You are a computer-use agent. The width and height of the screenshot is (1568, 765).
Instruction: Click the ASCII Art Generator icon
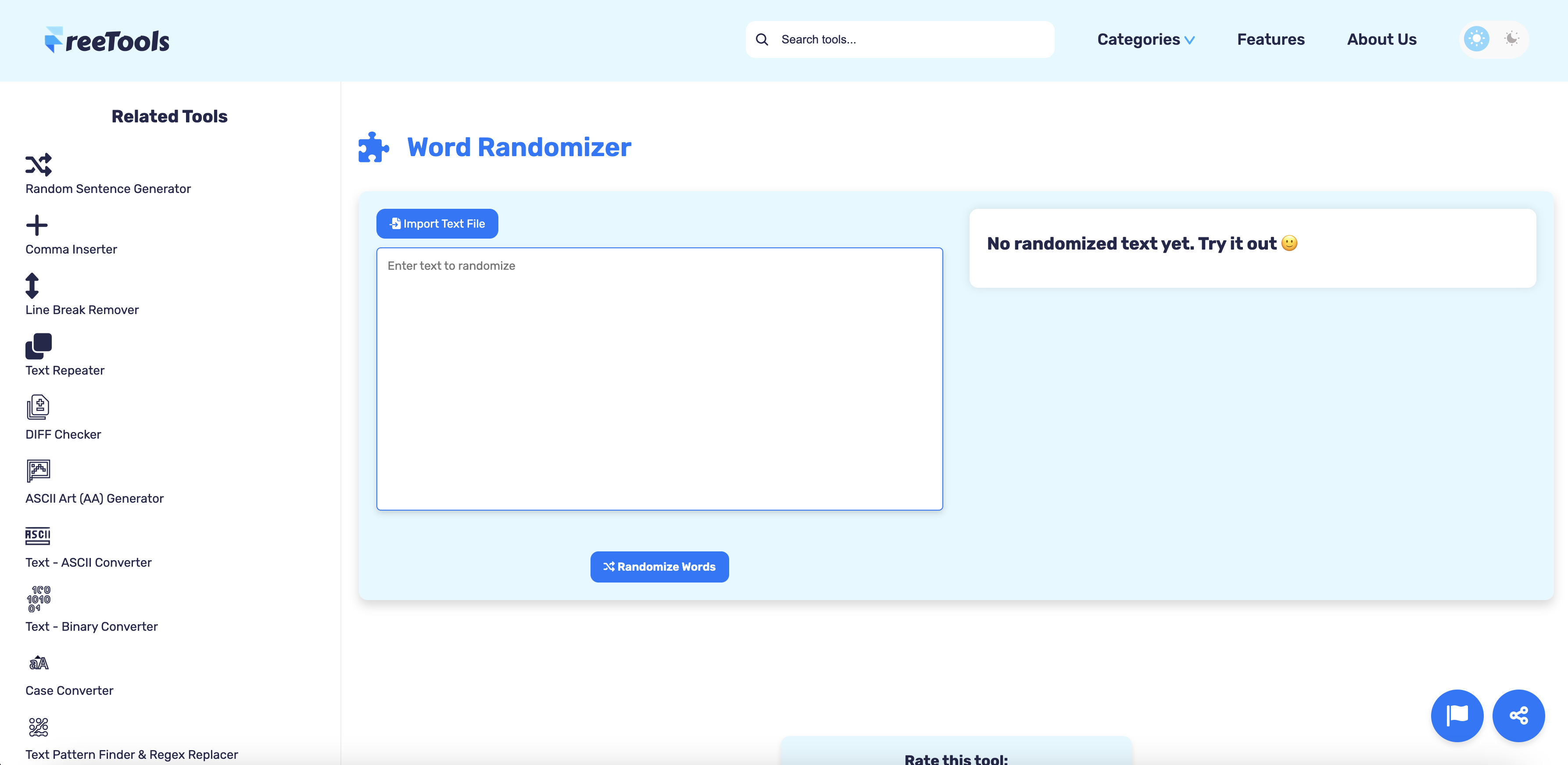coord(38,470)
